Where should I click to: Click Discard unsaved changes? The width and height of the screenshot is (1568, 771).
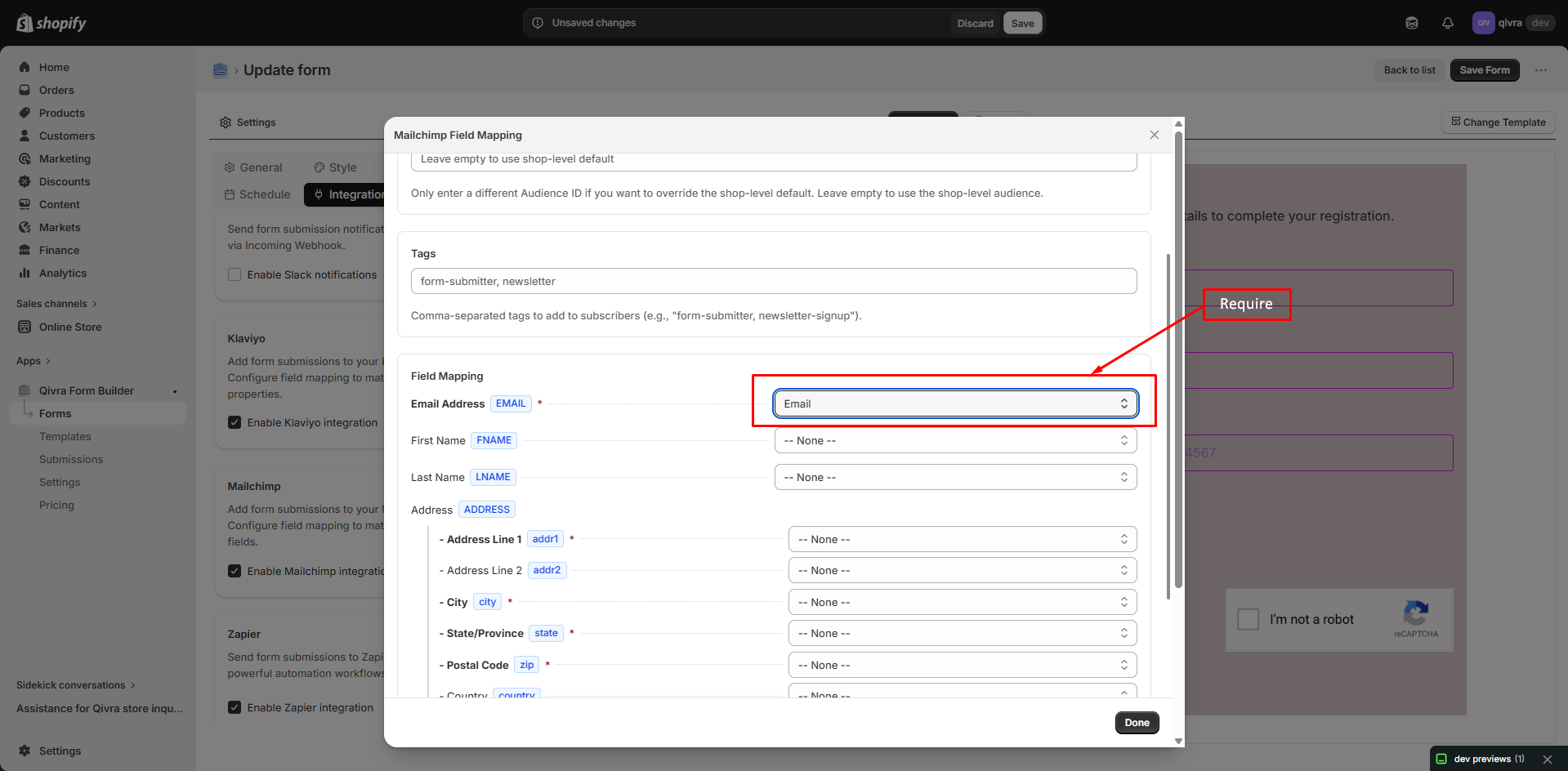click(975, 23)
